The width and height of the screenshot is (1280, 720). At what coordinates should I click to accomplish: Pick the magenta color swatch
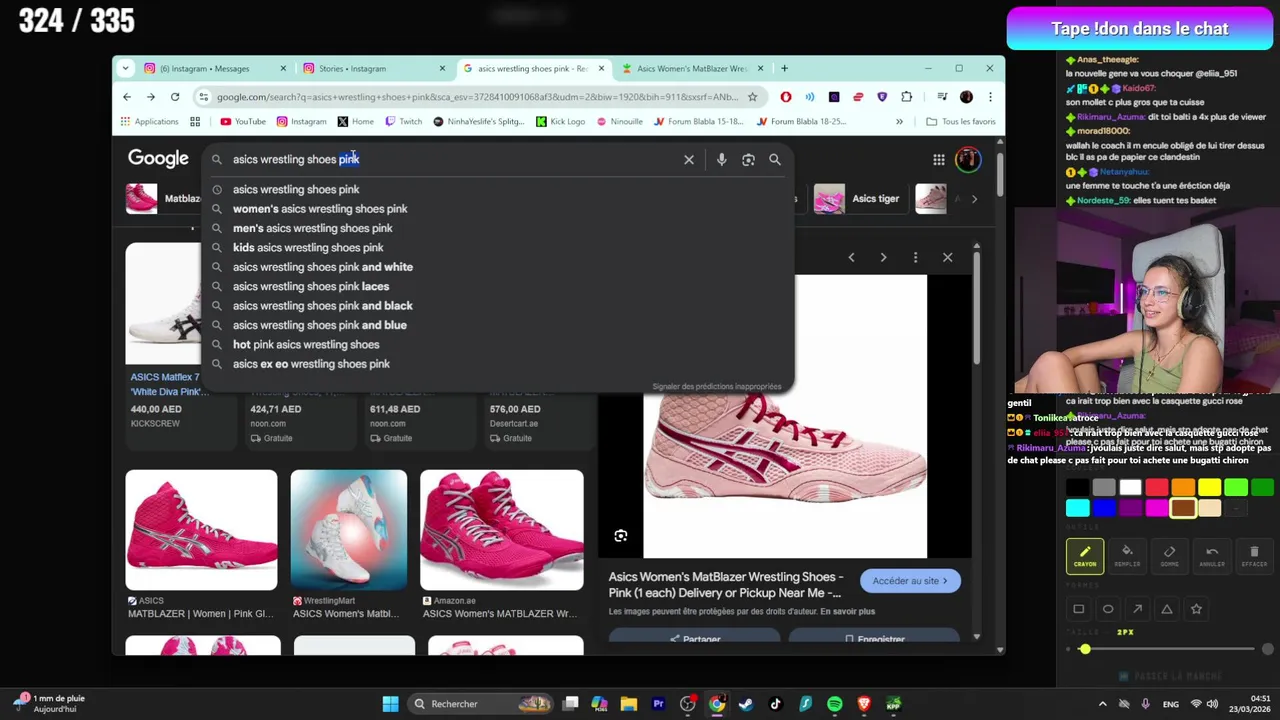coord(1157,508)
